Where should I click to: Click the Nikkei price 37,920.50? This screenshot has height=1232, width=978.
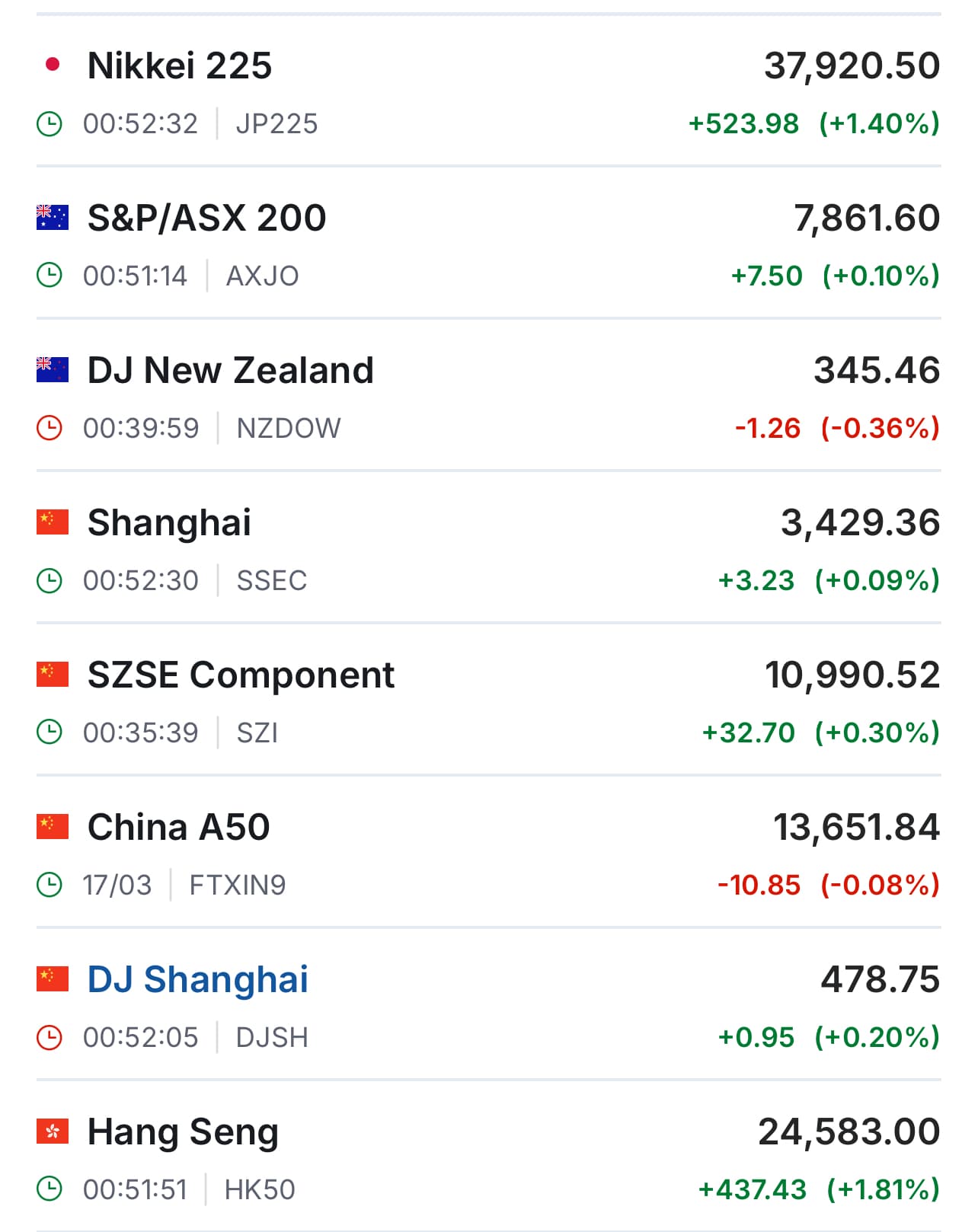point(852,66)
